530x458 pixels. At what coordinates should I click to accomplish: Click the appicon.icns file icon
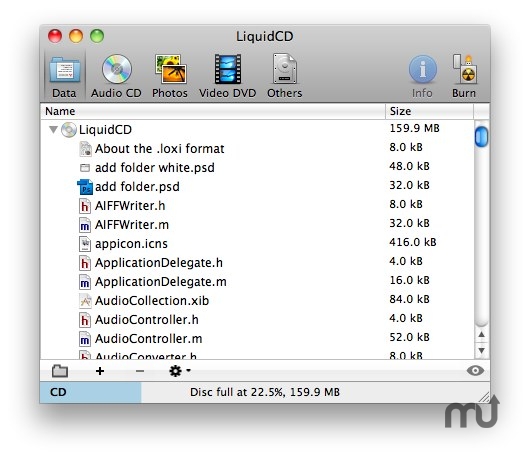pos(85,244)
